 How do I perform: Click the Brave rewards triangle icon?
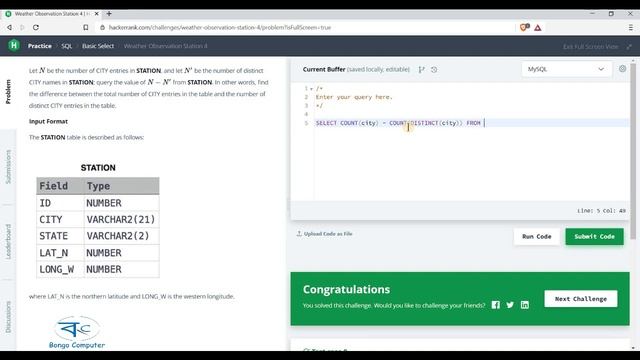click(538, 27)
